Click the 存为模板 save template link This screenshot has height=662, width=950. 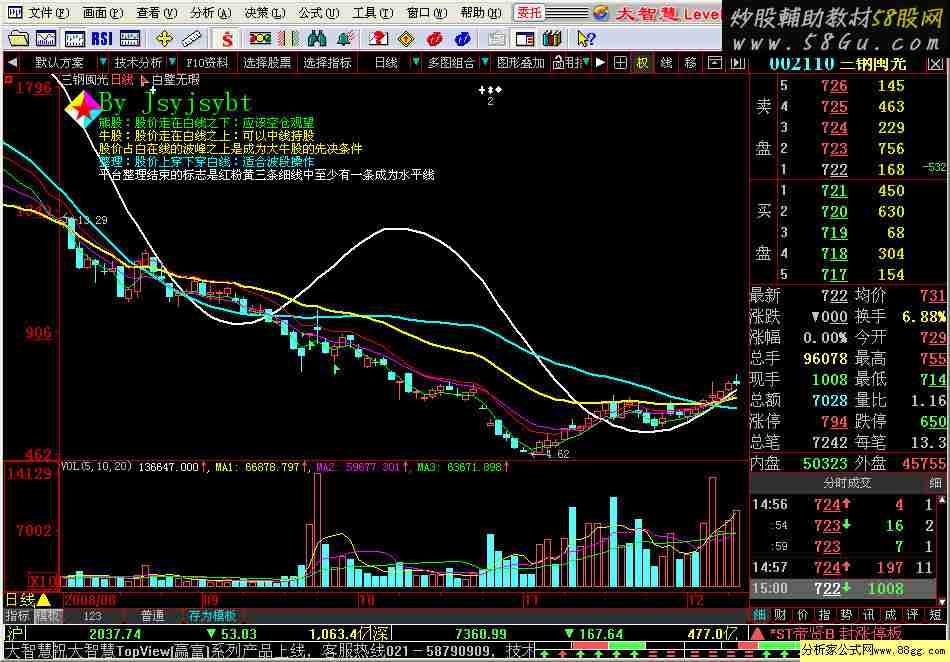[212, 616]
